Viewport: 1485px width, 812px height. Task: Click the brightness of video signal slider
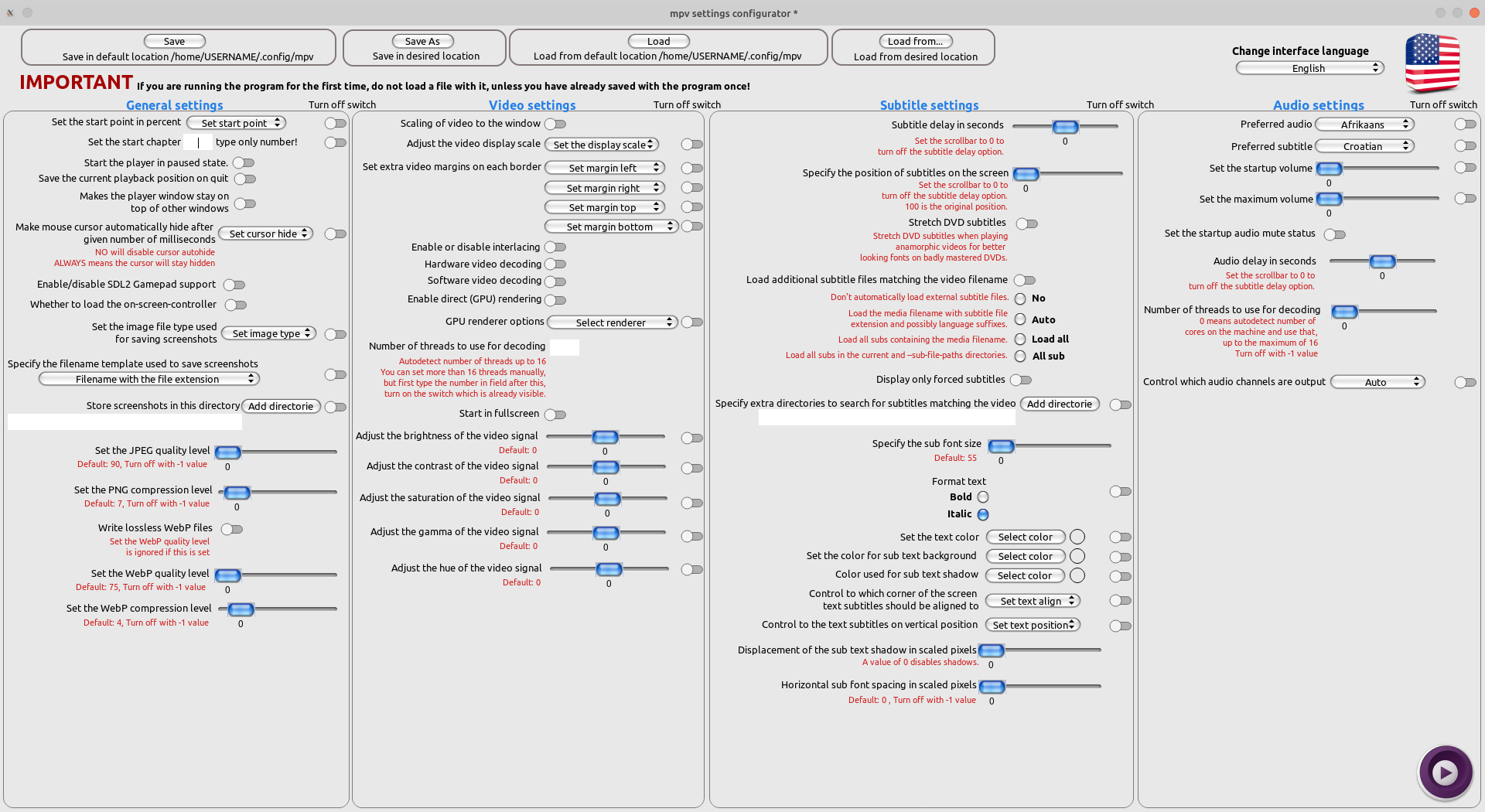coord(606,437)
